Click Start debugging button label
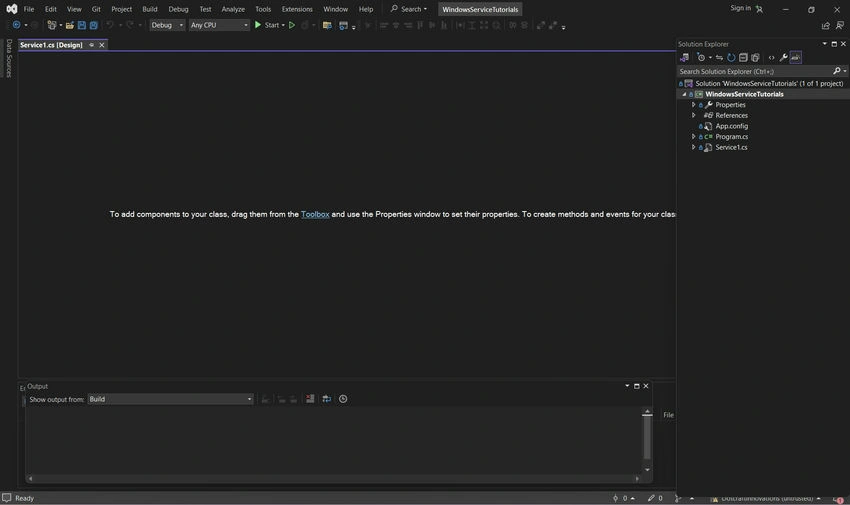 [272, 25]
